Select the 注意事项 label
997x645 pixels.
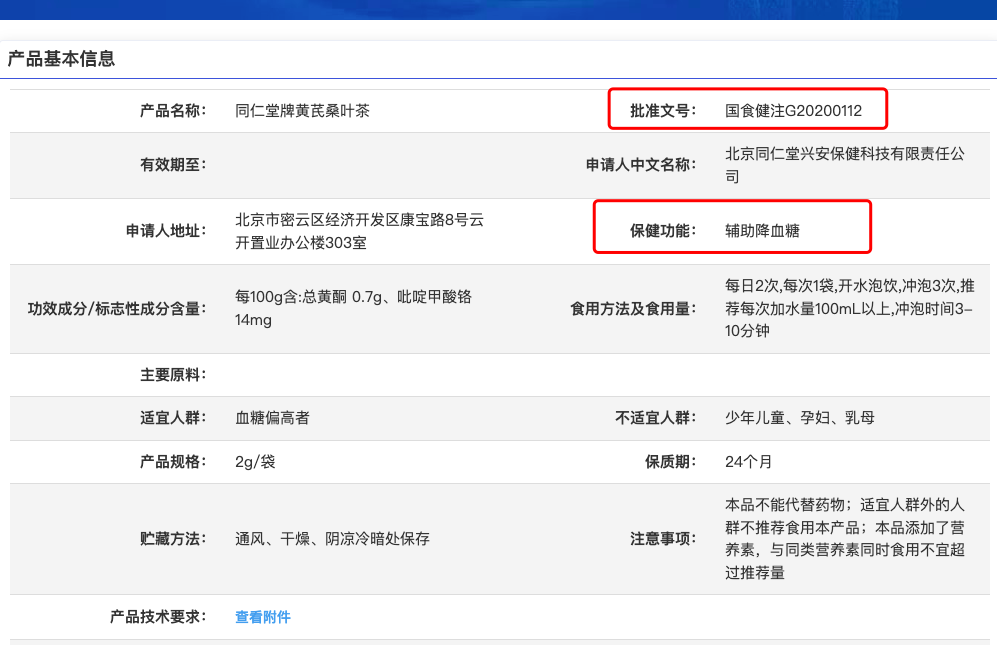(x=663, y=539)
